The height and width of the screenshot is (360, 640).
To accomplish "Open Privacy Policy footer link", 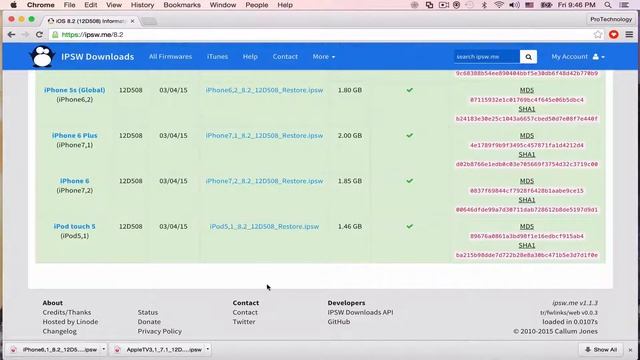I will pos(160,331).
